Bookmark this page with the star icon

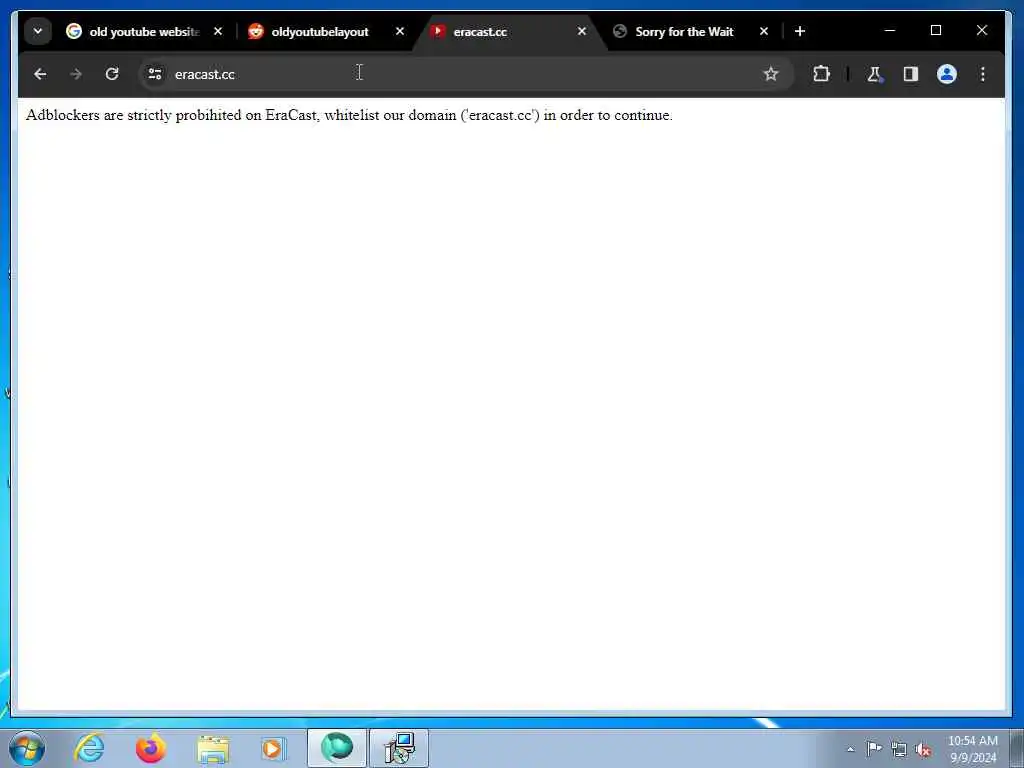[771, 74]
